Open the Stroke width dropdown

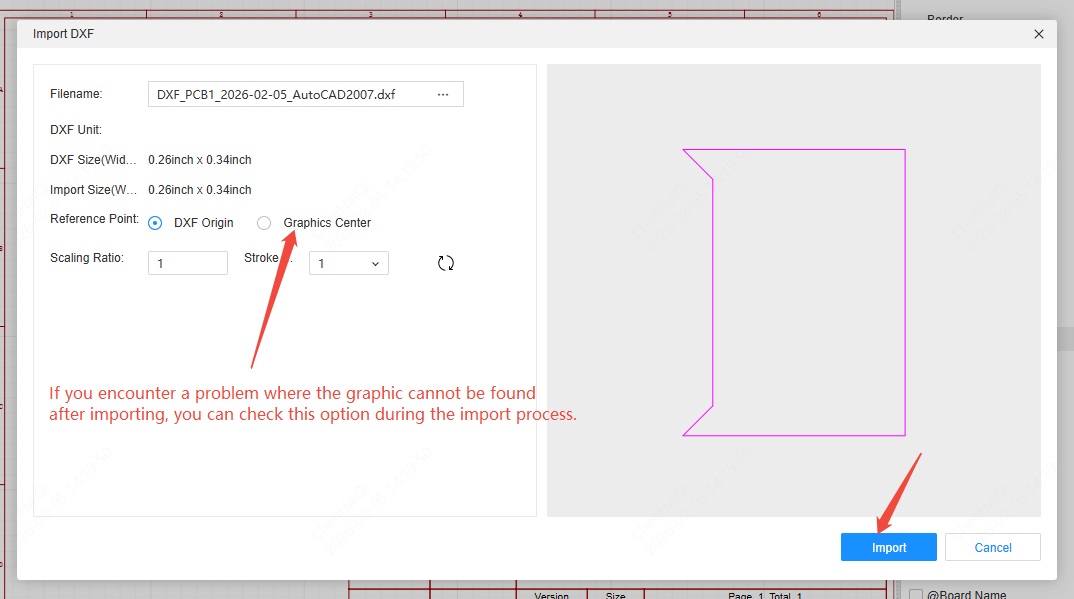[348, 263]
